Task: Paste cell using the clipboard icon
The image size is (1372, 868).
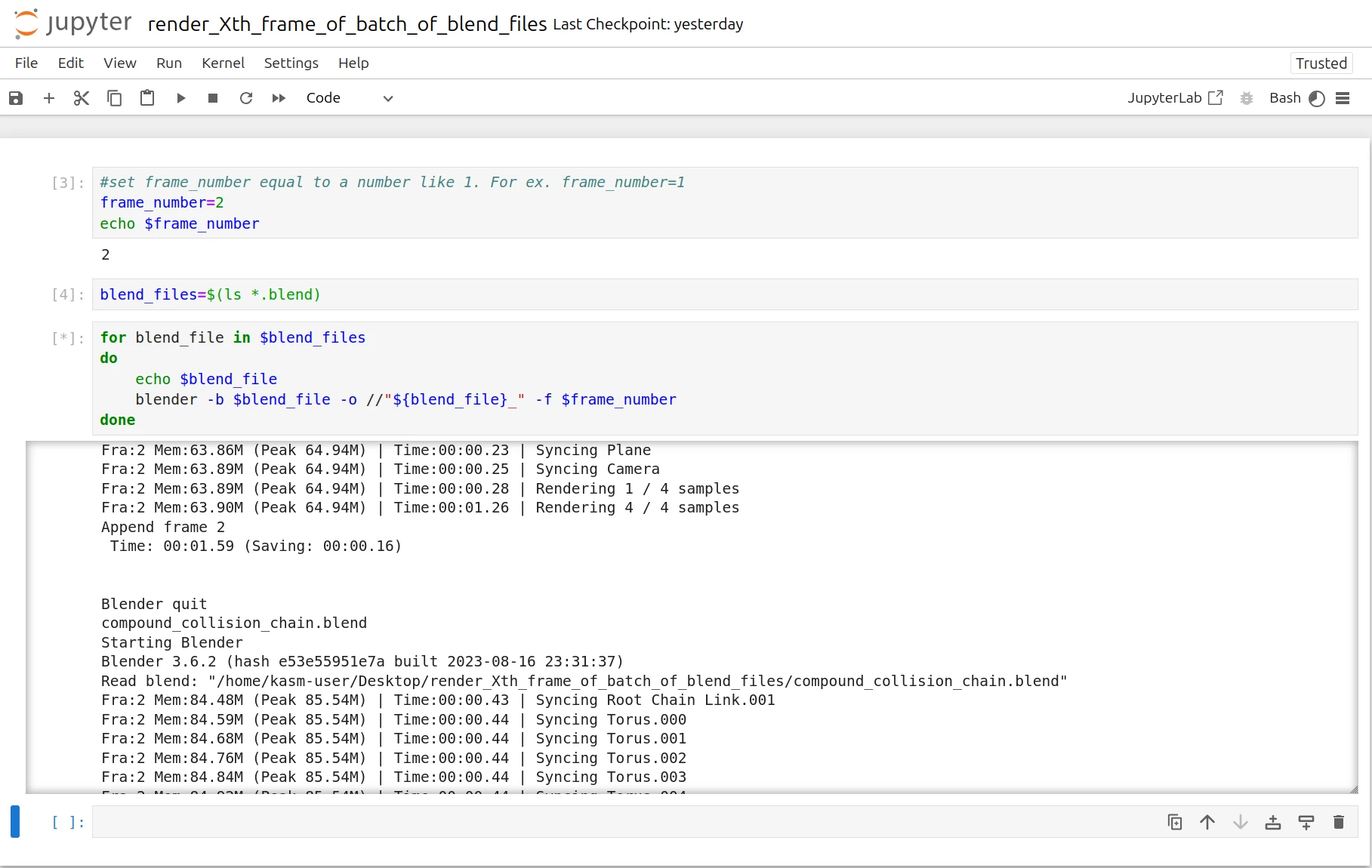Action: click(x=147, y=98)
